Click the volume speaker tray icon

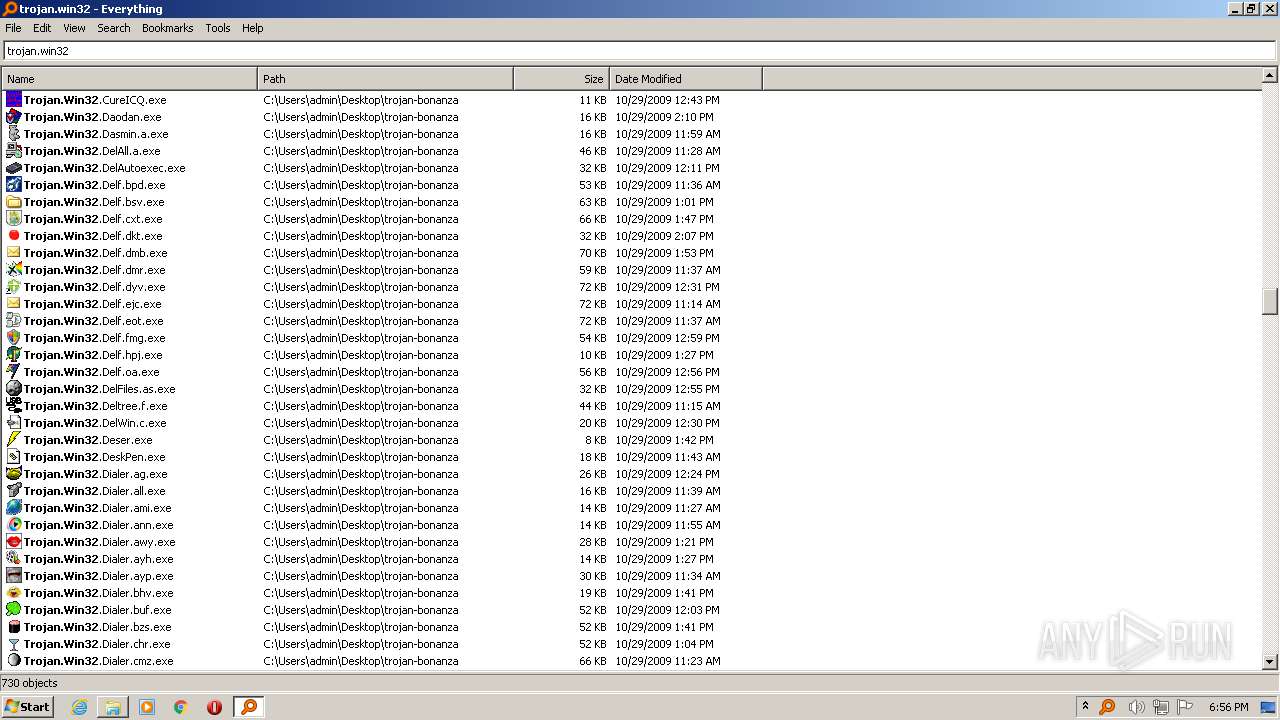tap(1135, 707)
